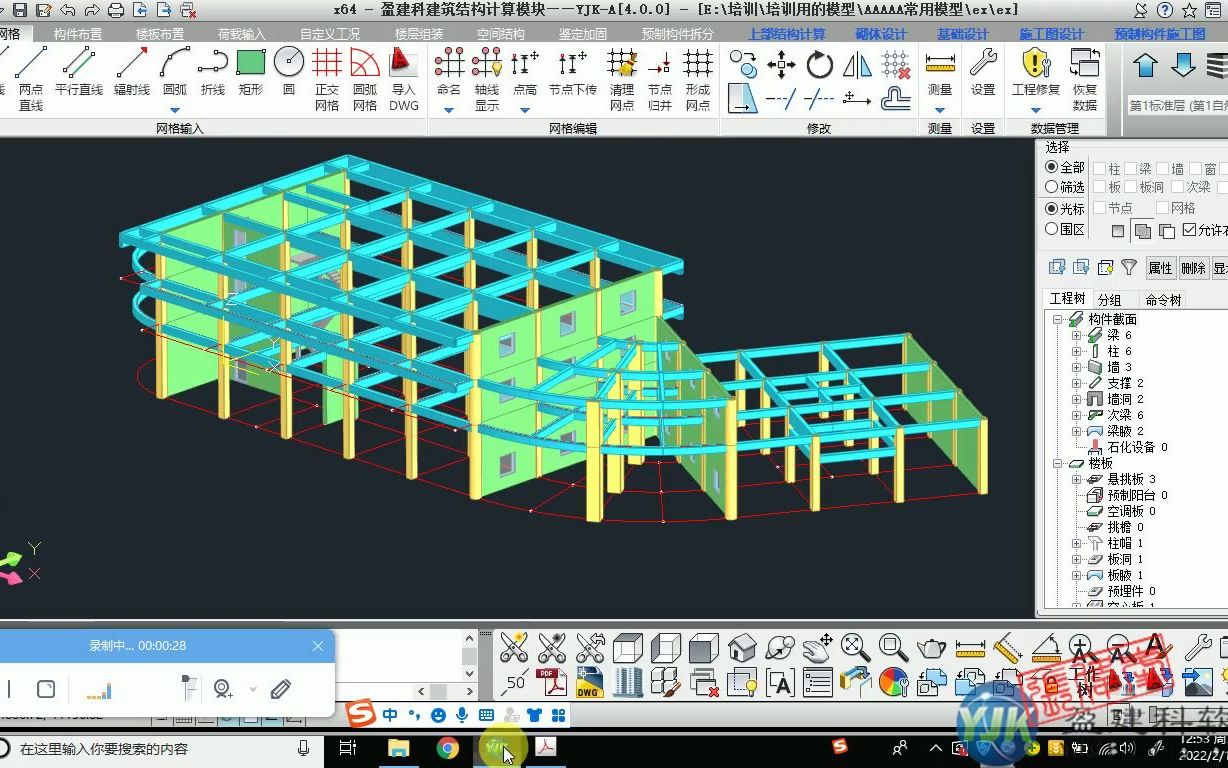This screenshot has height=768, width=1228.
Task: Open the 测量 measure dropdown arrow
Action: click(x=940, y=110)
